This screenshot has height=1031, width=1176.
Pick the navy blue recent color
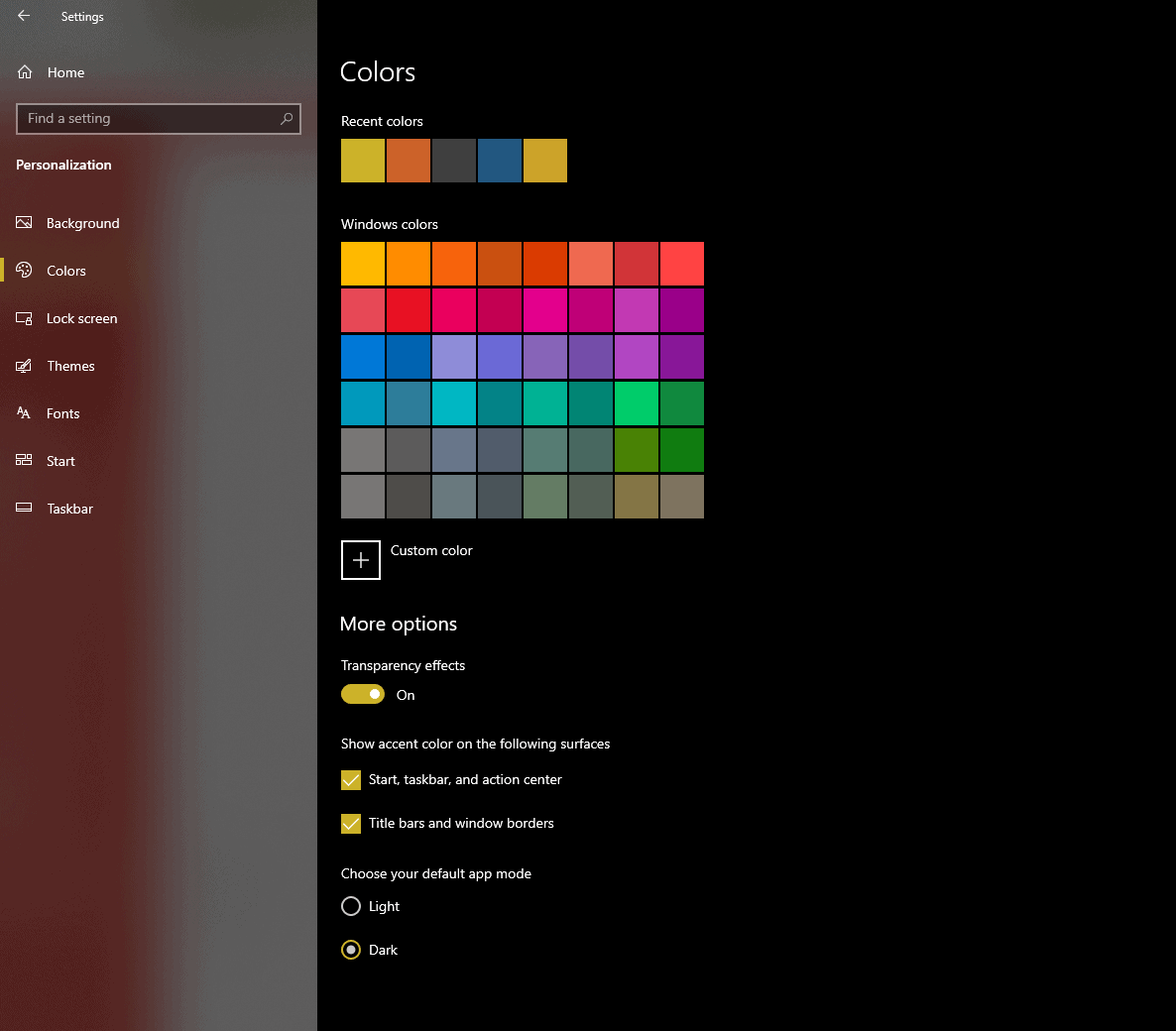point(500,161)
